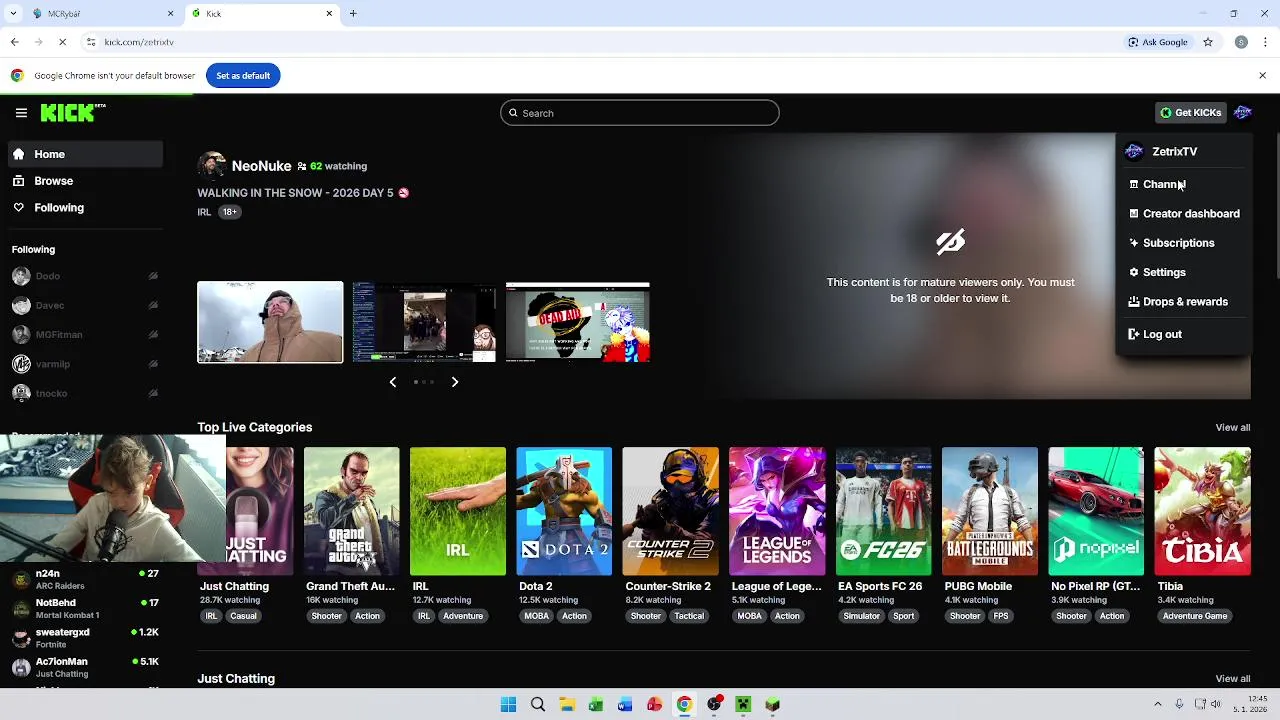The width and height of the screenshot is (1280, 720).
Task: Go to next carousel slide arrow
Action: (x=455, y=382)
